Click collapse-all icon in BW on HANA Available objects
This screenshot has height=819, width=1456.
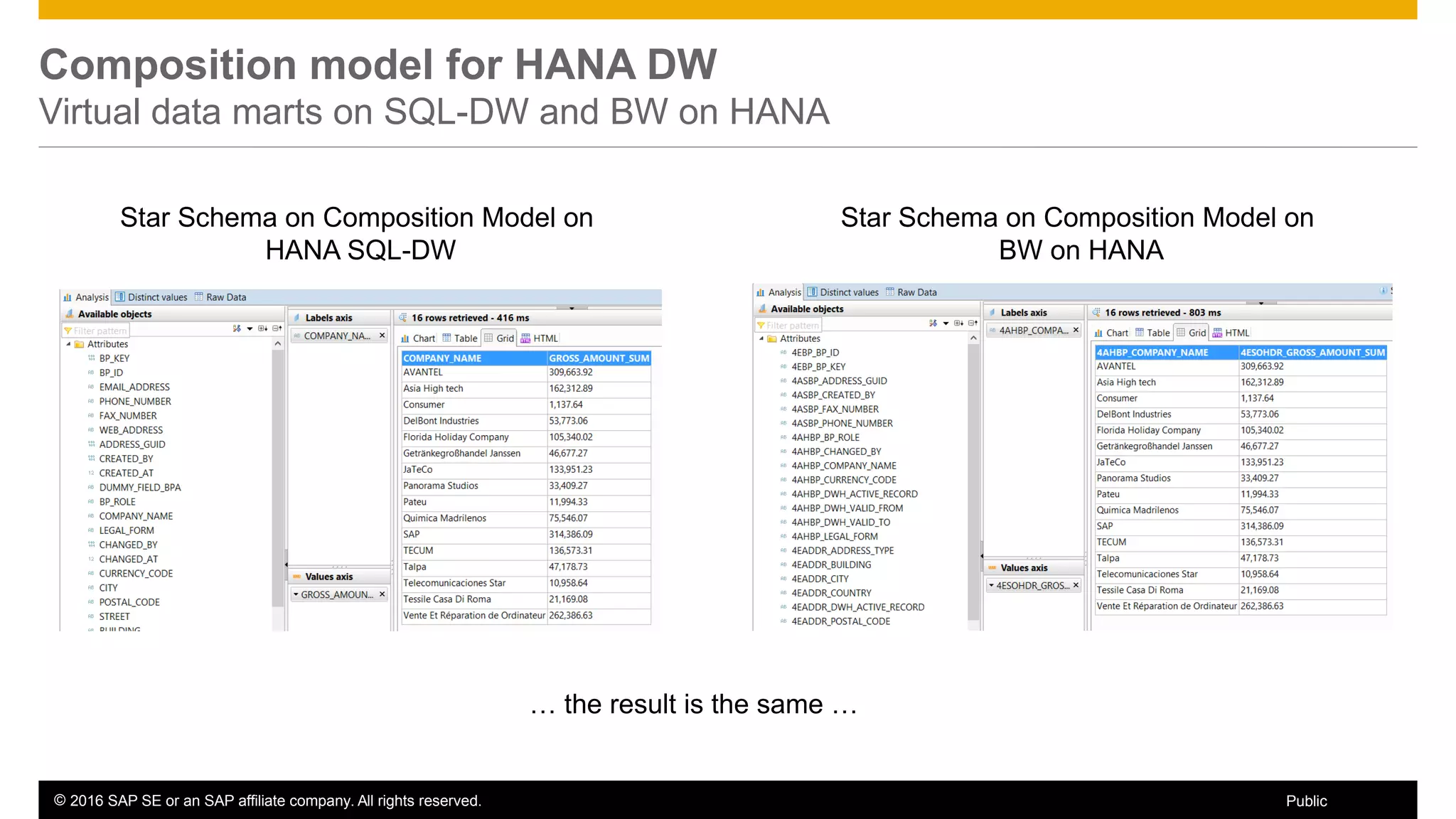pyautogui.click(x=973, y=323)
